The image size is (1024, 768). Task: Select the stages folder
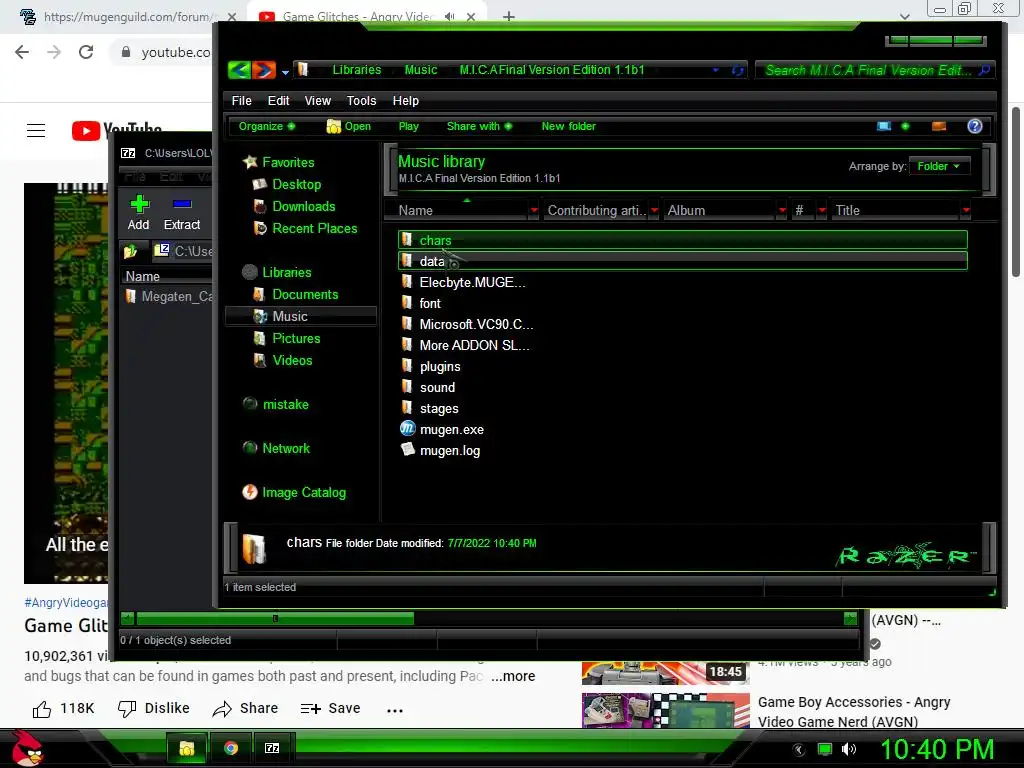point(430,408)
